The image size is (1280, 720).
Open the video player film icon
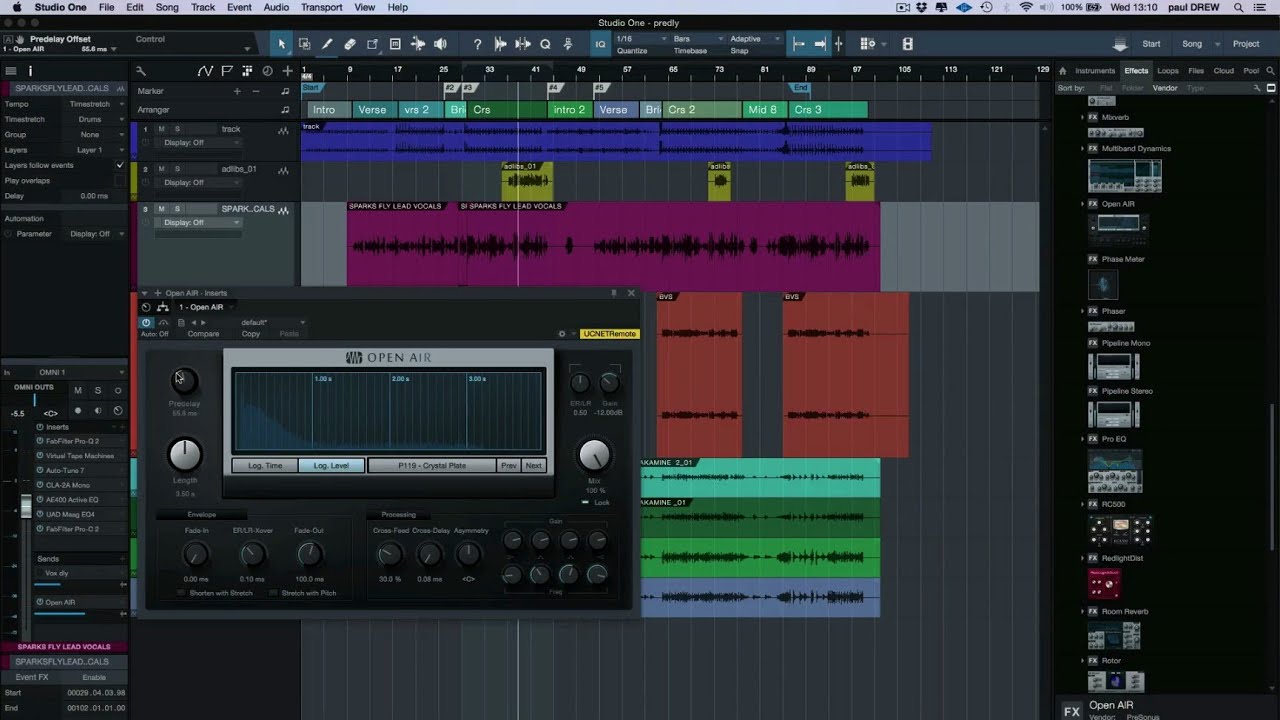point(907,44)
